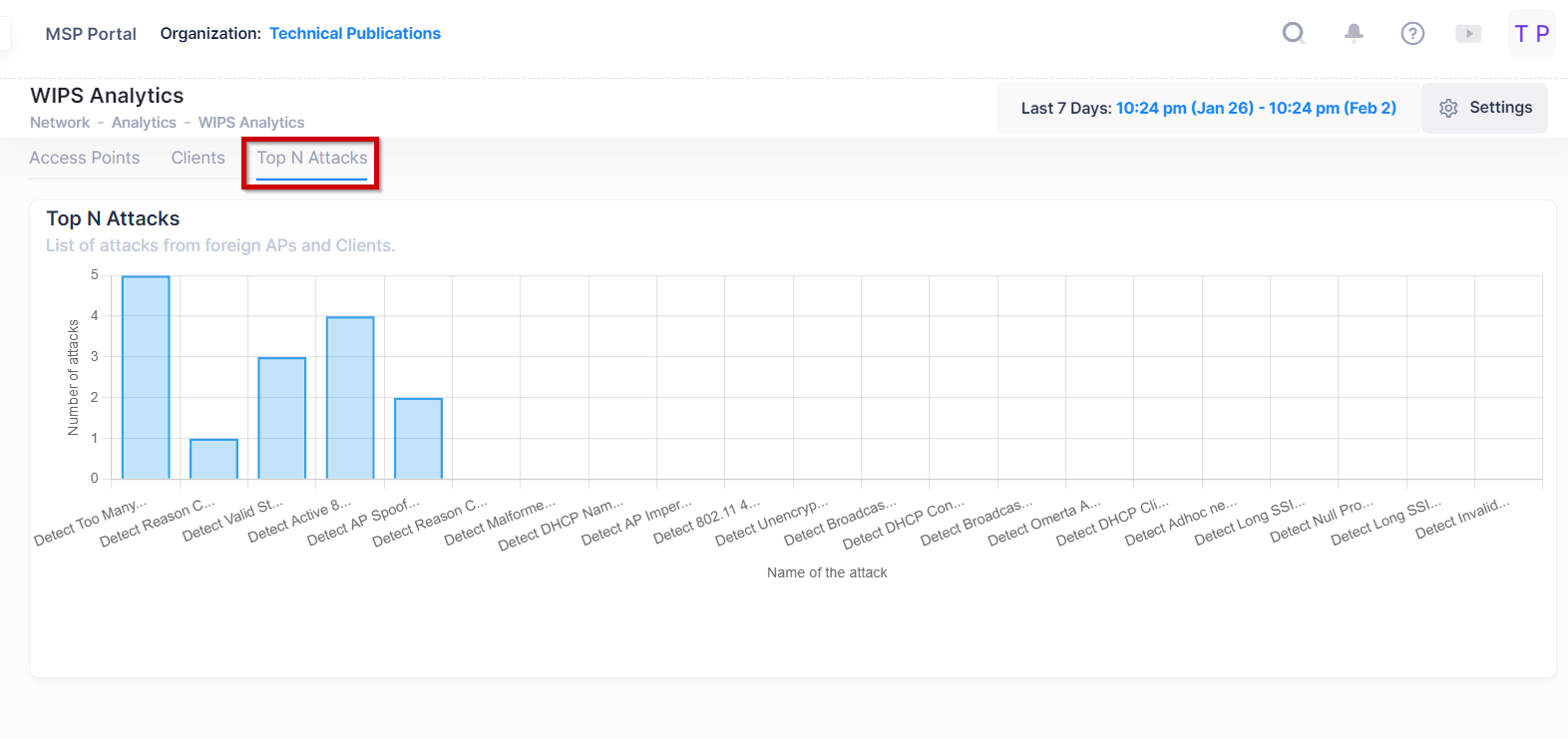The image size is (1568, 738).
Task: Switch to the Access Points tab
Action: point(85,158)
